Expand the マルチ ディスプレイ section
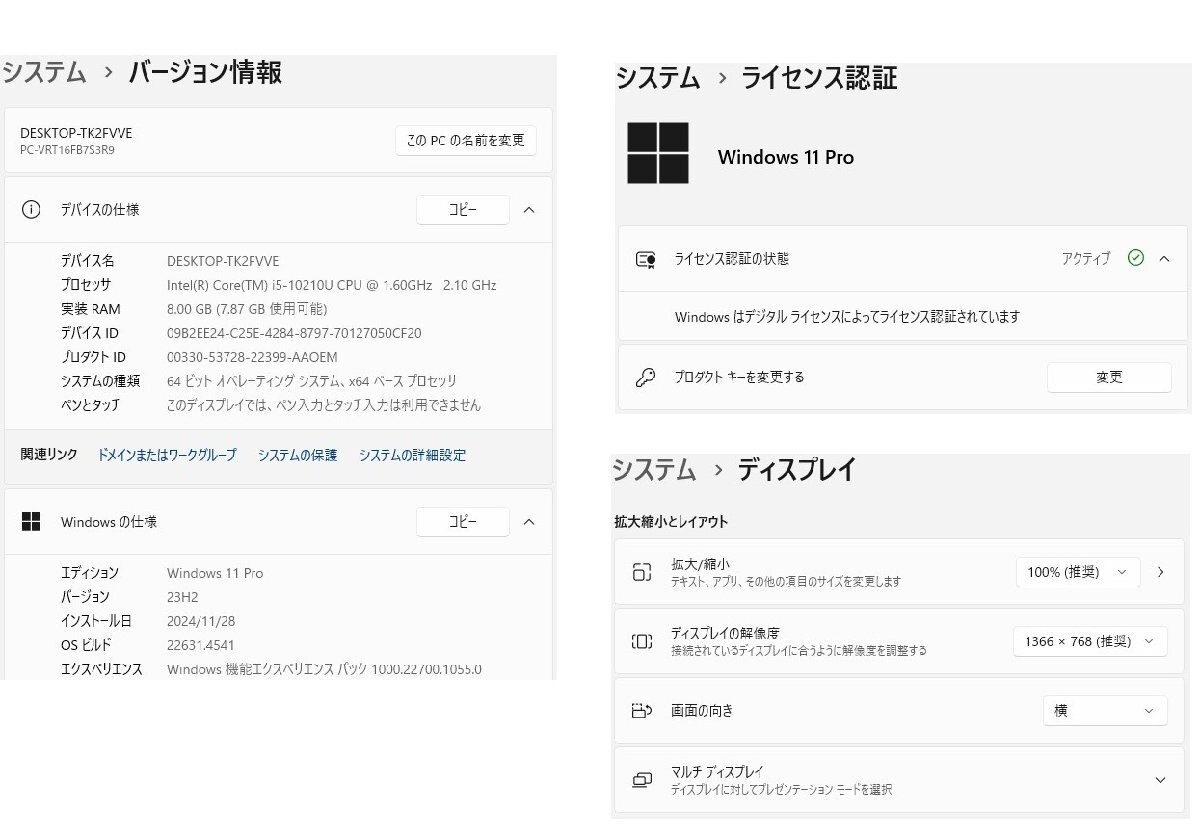This screenshot has width=1200, height=835. coord(1160,780)
